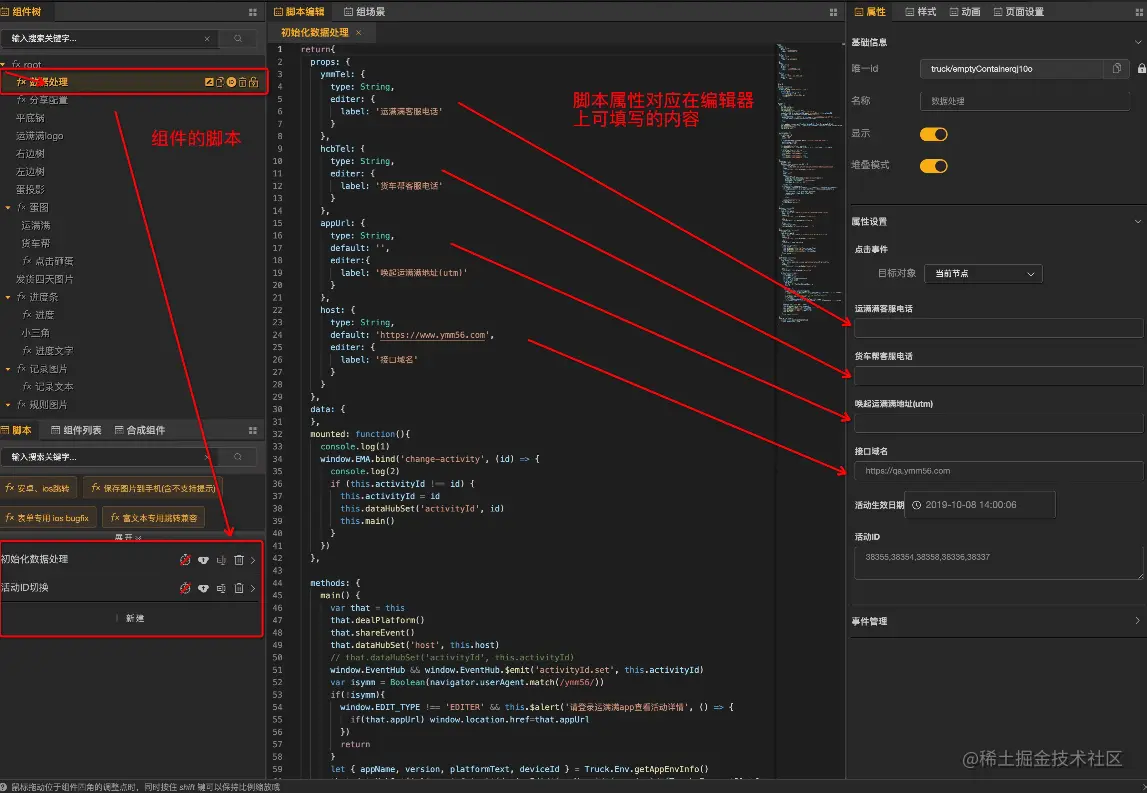Collapse the 规则图片 tree node
This screenshot has width=1147, height=793.
pyautogui.click(x=7, y=405)
